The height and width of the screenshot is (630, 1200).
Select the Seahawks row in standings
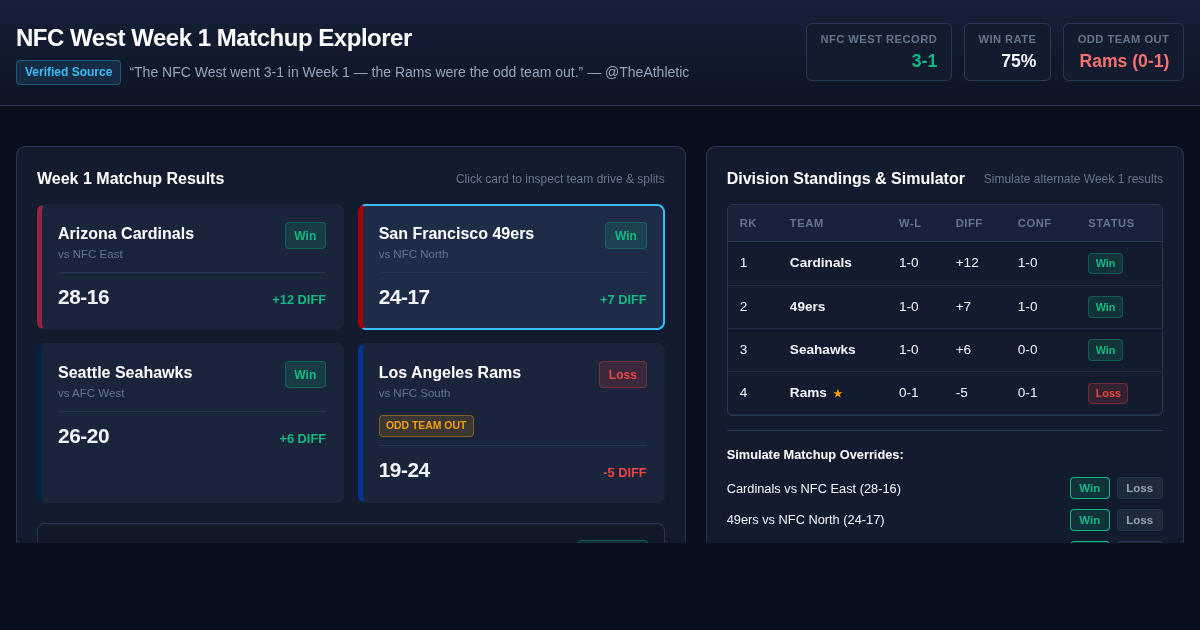click(945, 350)
